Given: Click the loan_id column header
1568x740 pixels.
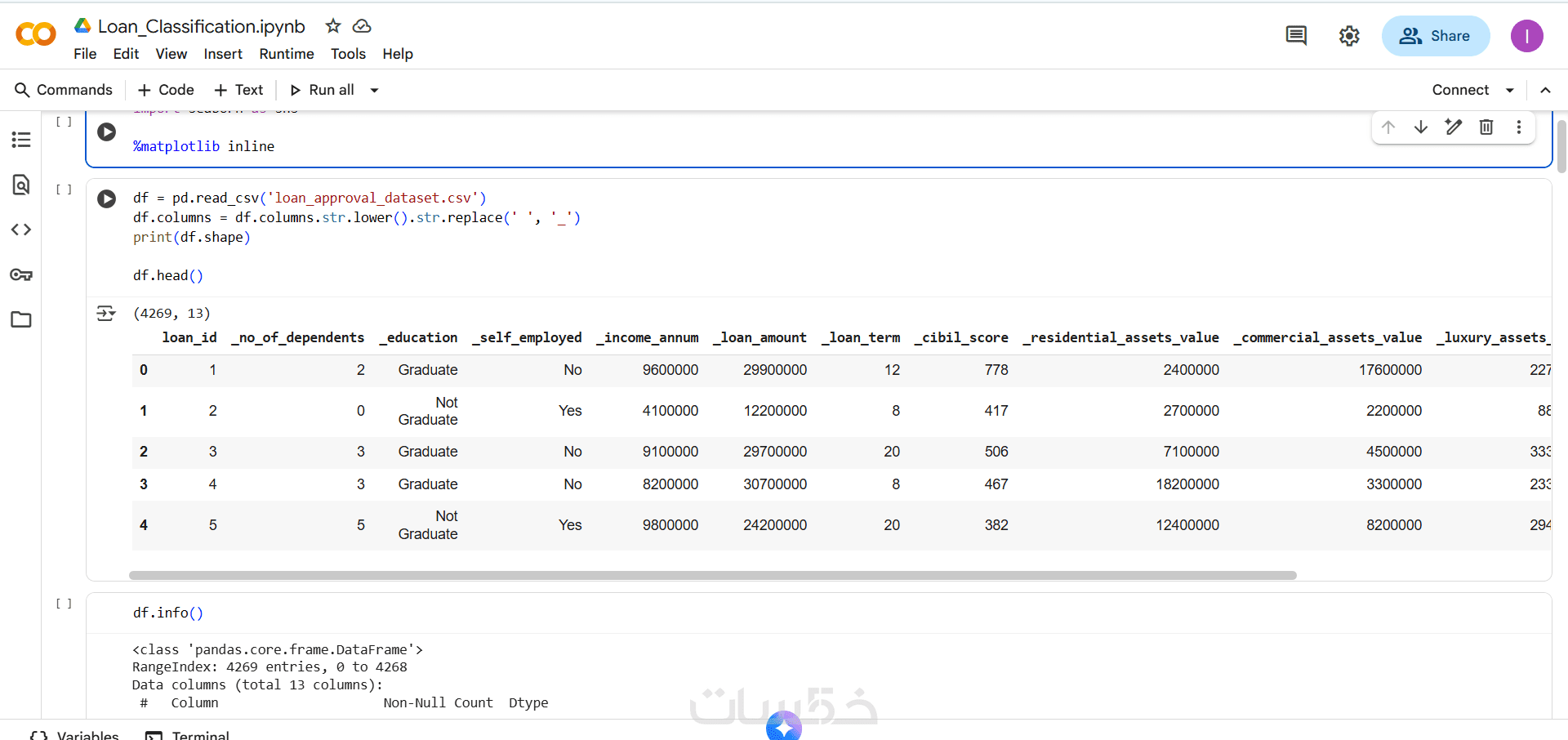Looking at the screenshot, I should [x=189, y=337].
